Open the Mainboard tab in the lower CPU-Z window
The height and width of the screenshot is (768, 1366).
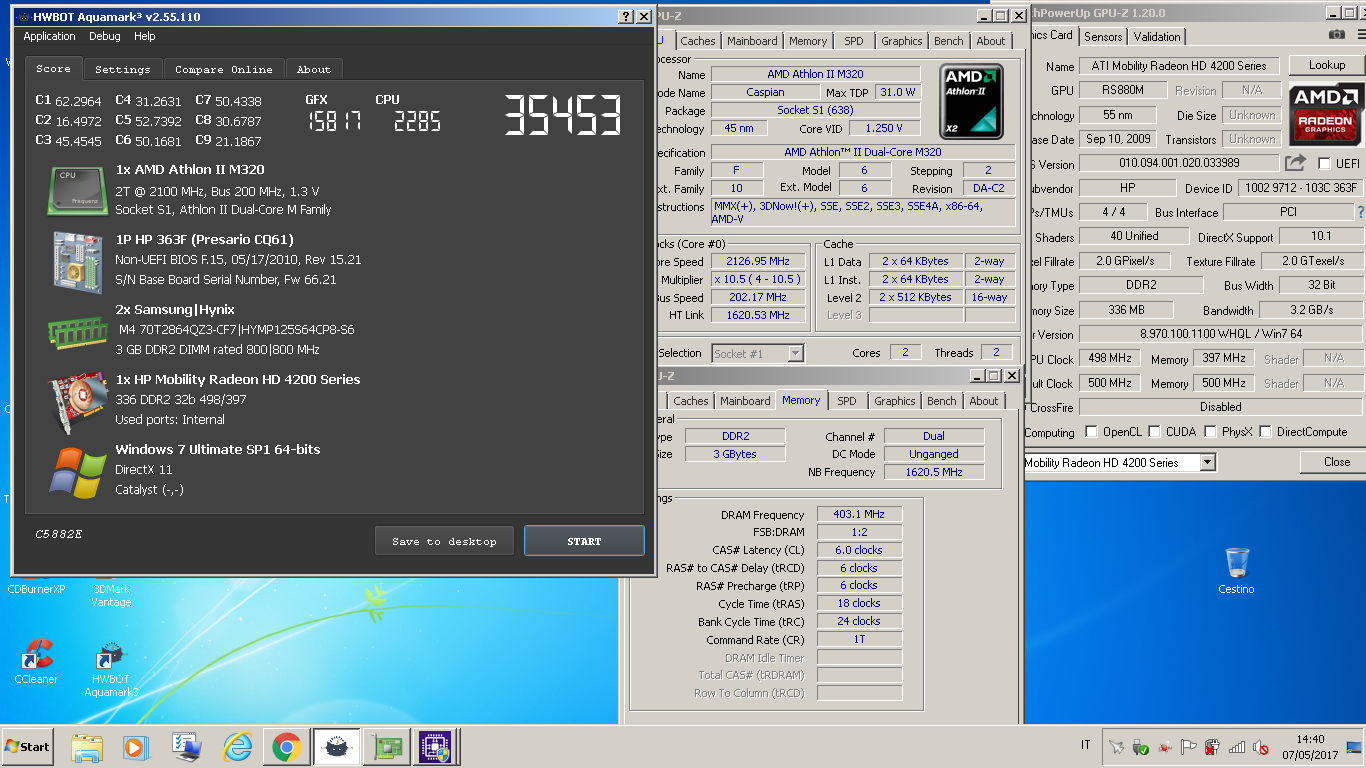pos(746,401)
